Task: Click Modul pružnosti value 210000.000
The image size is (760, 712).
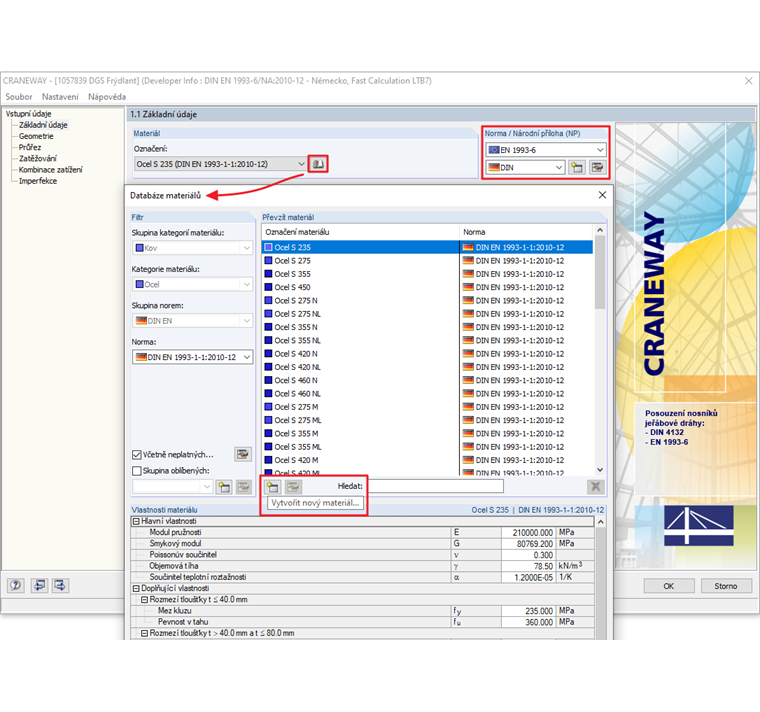Action: (x=529, y=533)
